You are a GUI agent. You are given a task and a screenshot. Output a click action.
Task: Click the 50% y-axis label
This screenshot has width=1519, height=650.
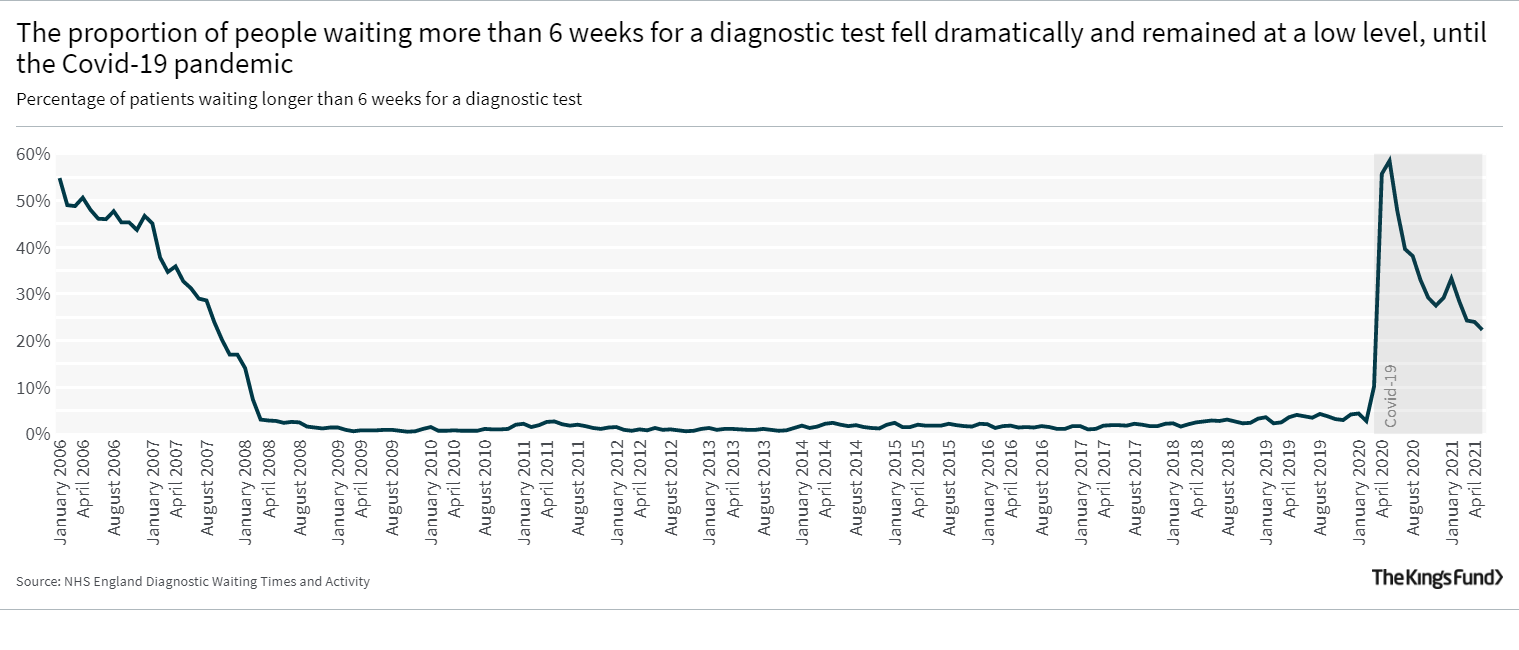point(33,201)
